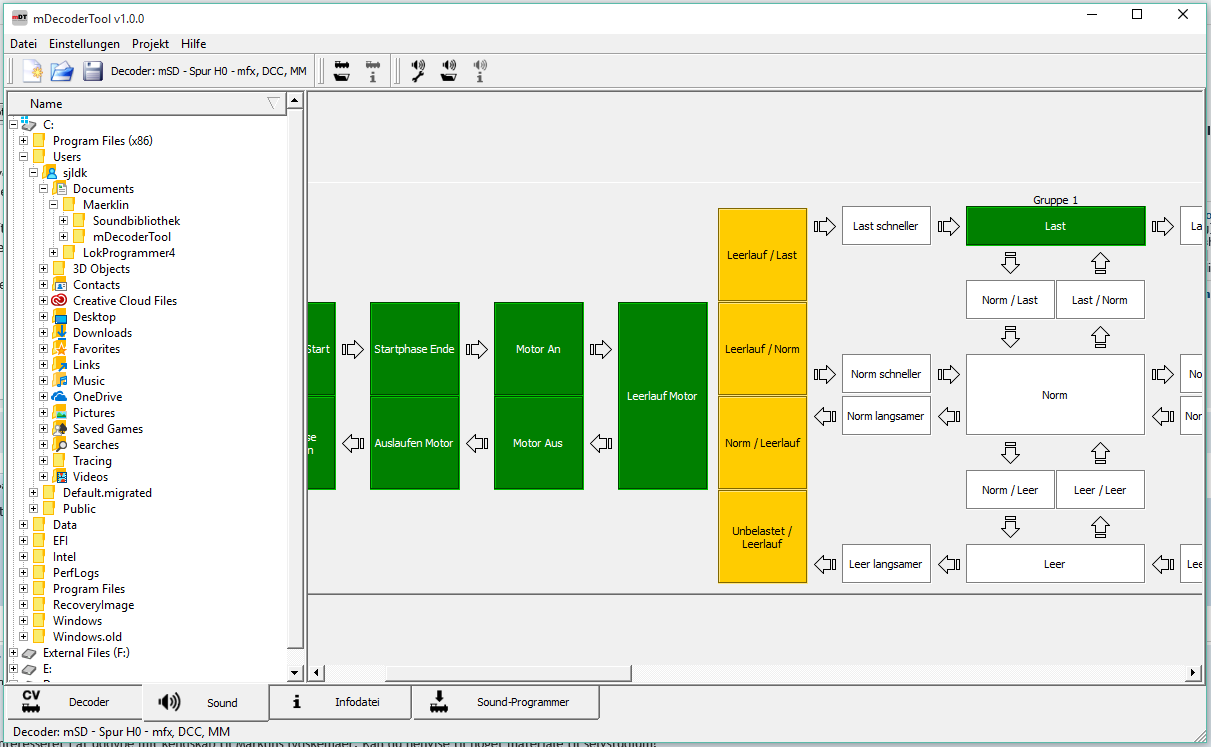Screen dimensions: 1211x747
Task: Expand the Windows folder node
Action: (23, 621)
